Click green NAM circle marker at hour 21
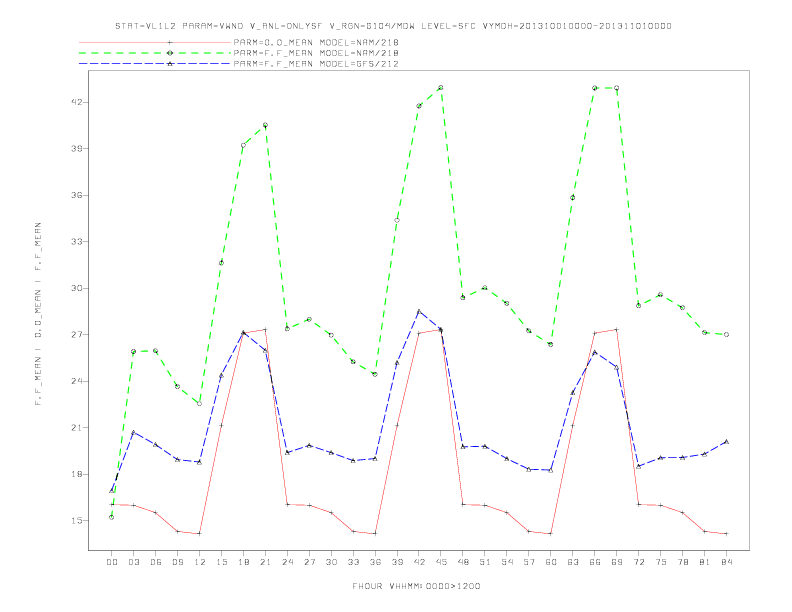The image size is (792, 612). point(265,125)
